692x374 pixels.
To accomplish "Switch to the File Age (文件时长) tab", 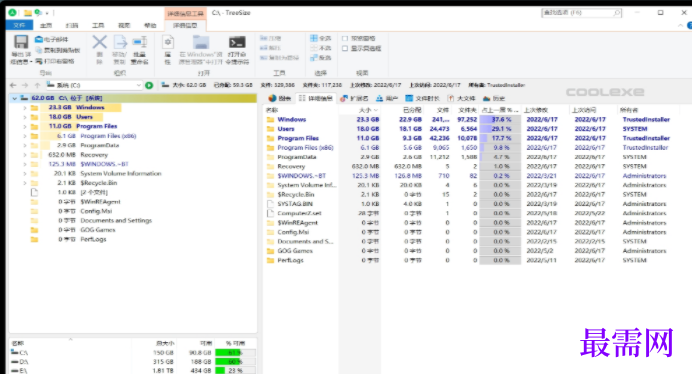I will point(422,98).
